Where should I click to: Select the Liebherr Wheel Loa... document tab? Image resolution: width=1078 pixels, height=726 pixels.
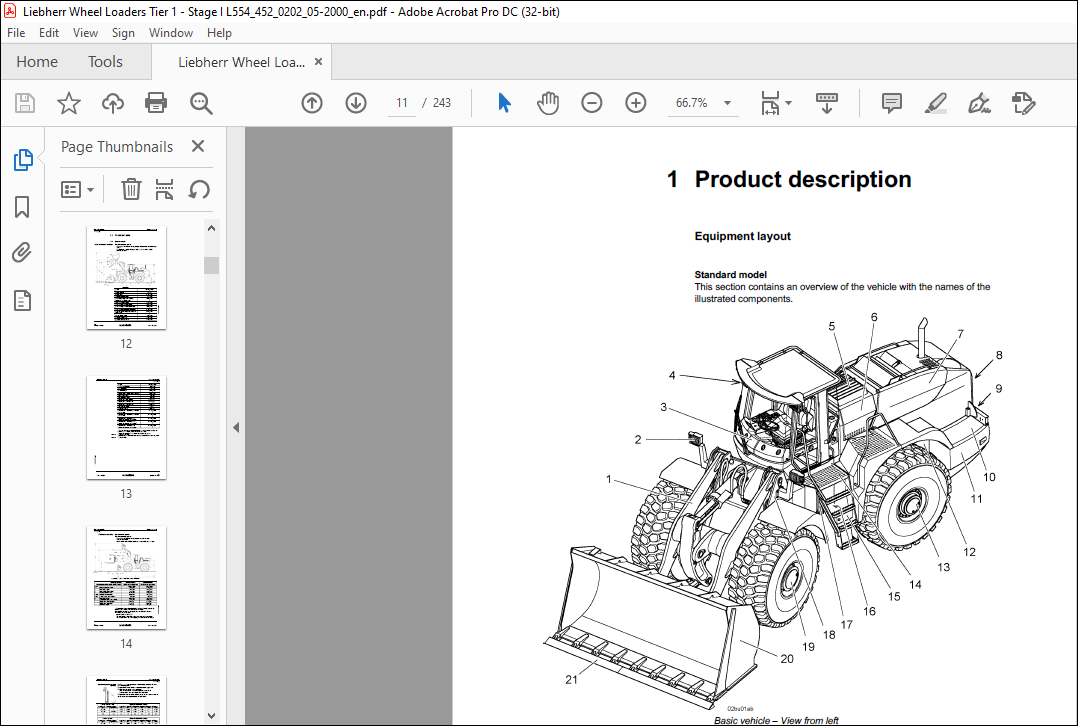click(x=241, y=62)
